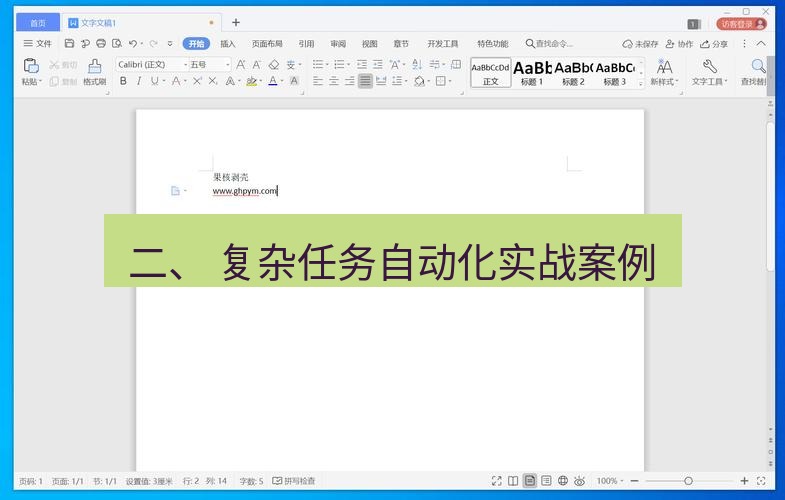Click the text highlight color button
The width and height of the screenshot is (785, 500).
point(251,81)
